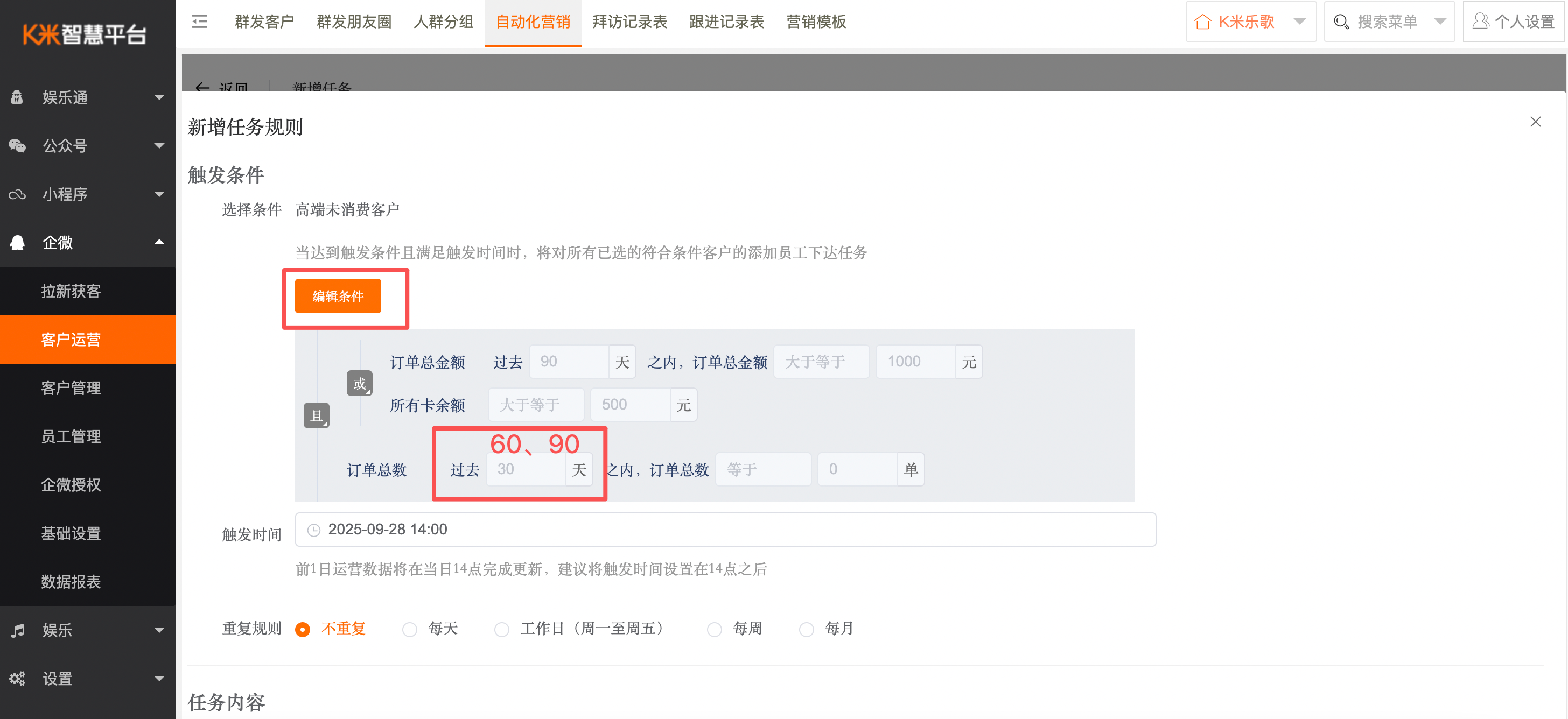This screenshot has height=719, width=1568.
Task: Open 个人设置 in the header
Action: click(1513, 22)
